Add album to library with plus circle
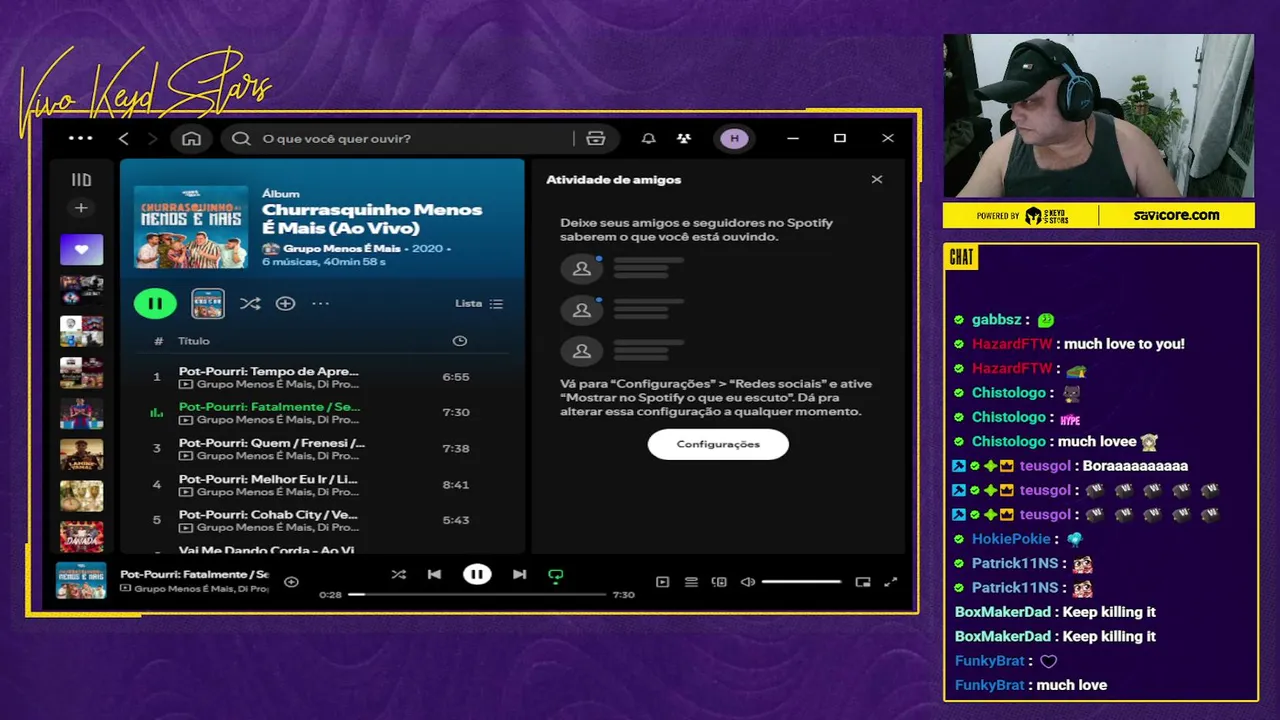Viewport: 1280px width, 720px height. [x=285, y=304]
